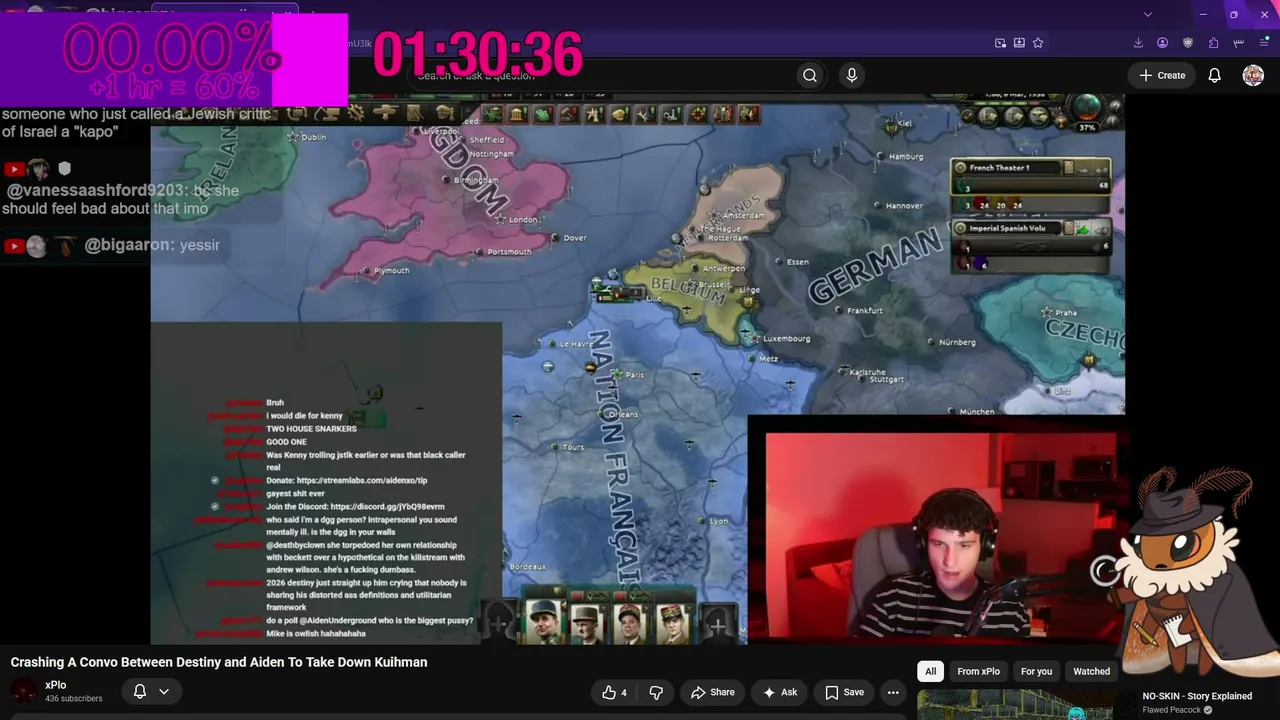This screenshot has width=1280, height=720.
Task: Select the From xPlo filter chip
Action: click(978, 671)
